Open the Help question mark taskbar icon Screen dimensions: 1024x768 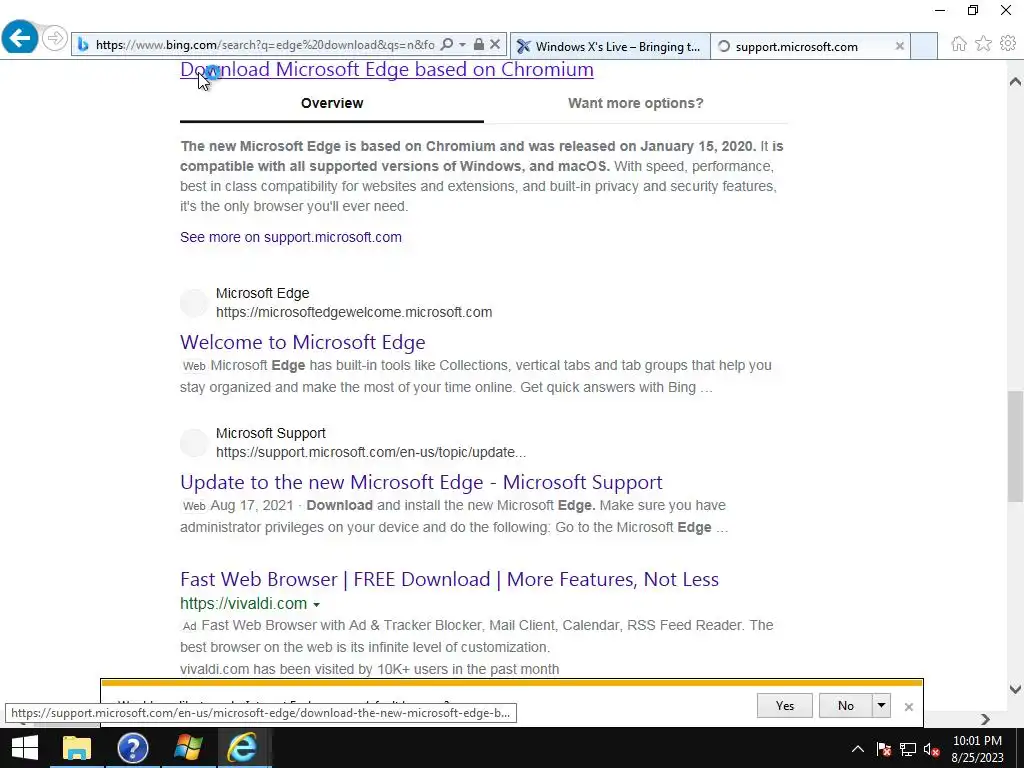pos(133,748)
